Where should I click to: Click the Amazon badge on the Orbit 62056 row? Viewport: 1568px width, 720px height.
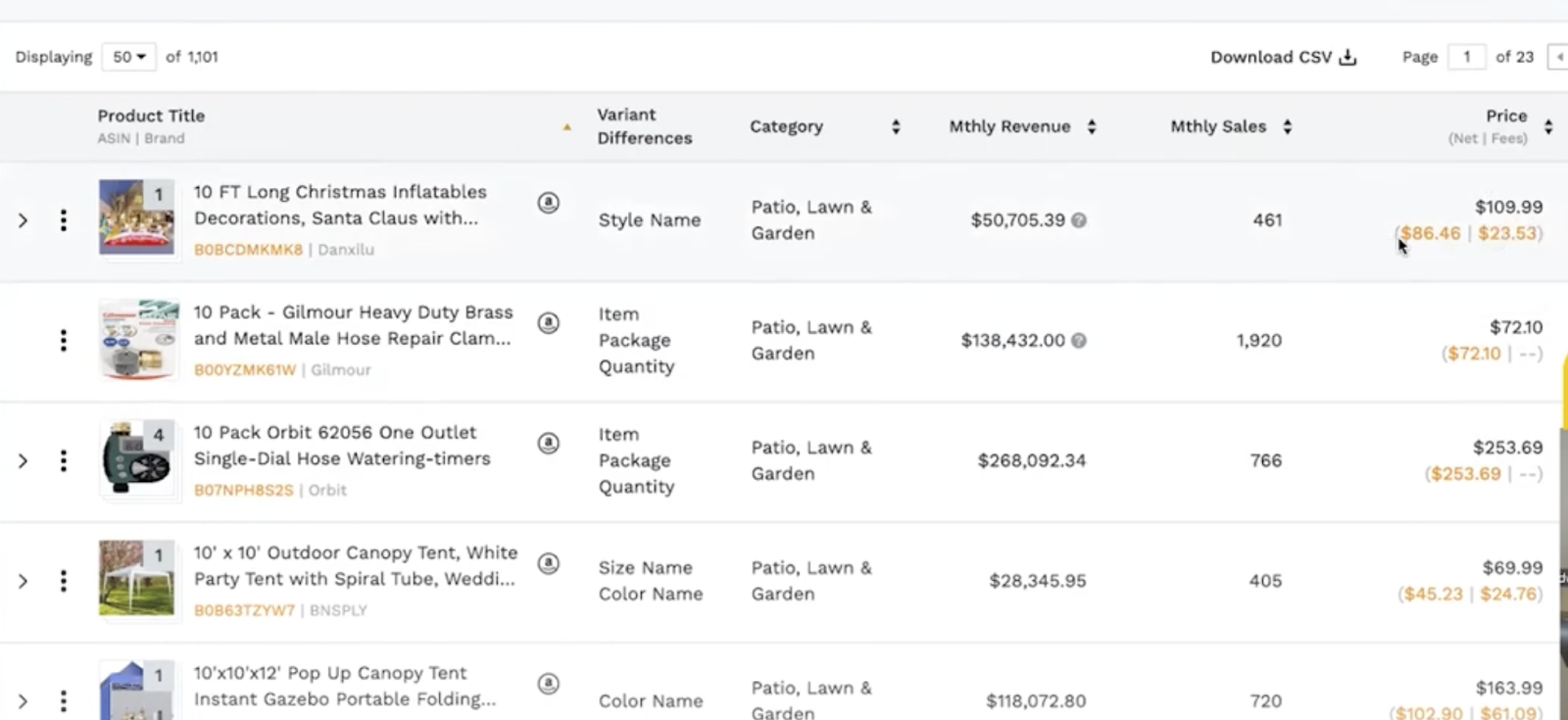click(549, 443)
